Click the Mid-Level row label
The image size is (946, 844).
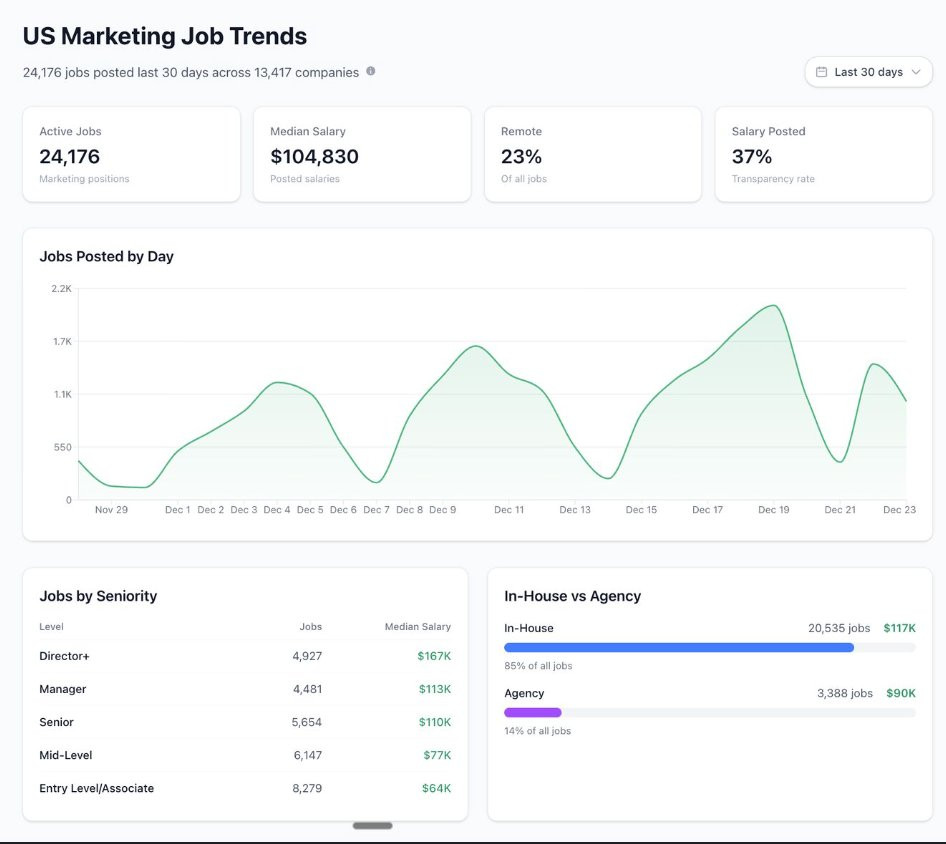point(66,755)
